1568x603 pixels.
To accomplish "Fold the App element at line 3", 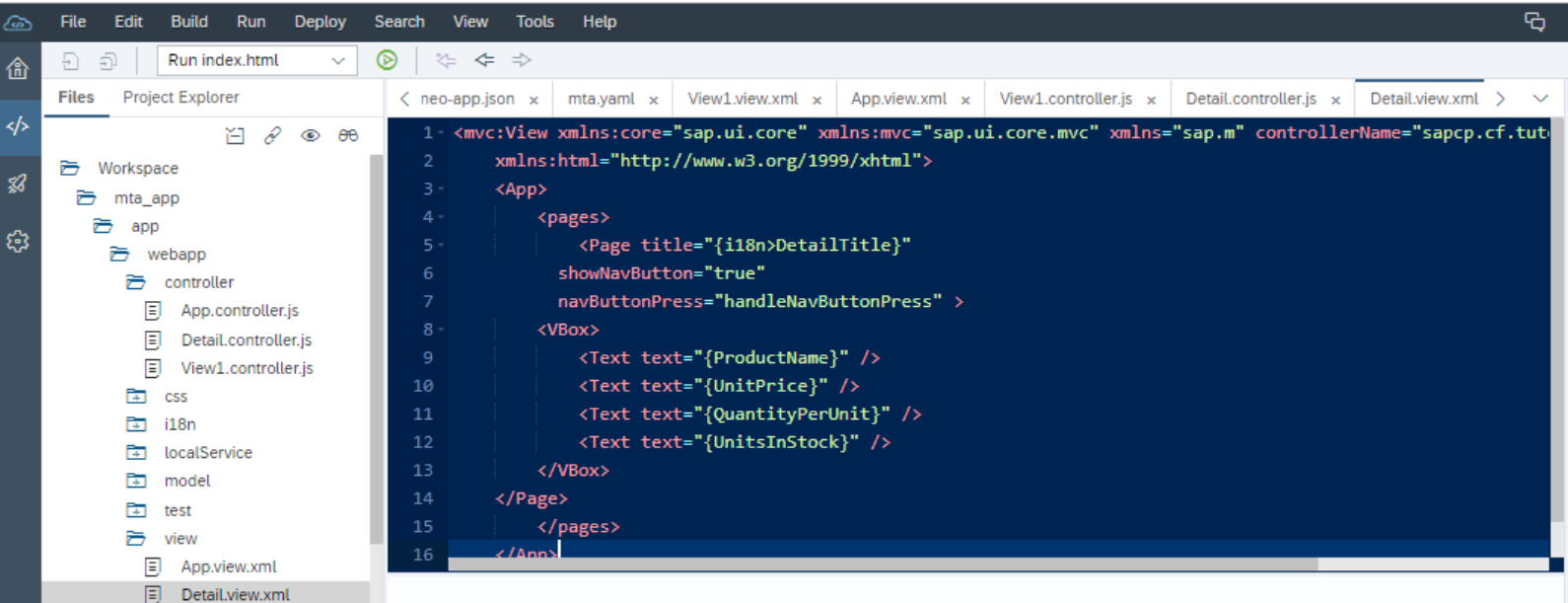I will pyautogui.click(x=442, y=188).
